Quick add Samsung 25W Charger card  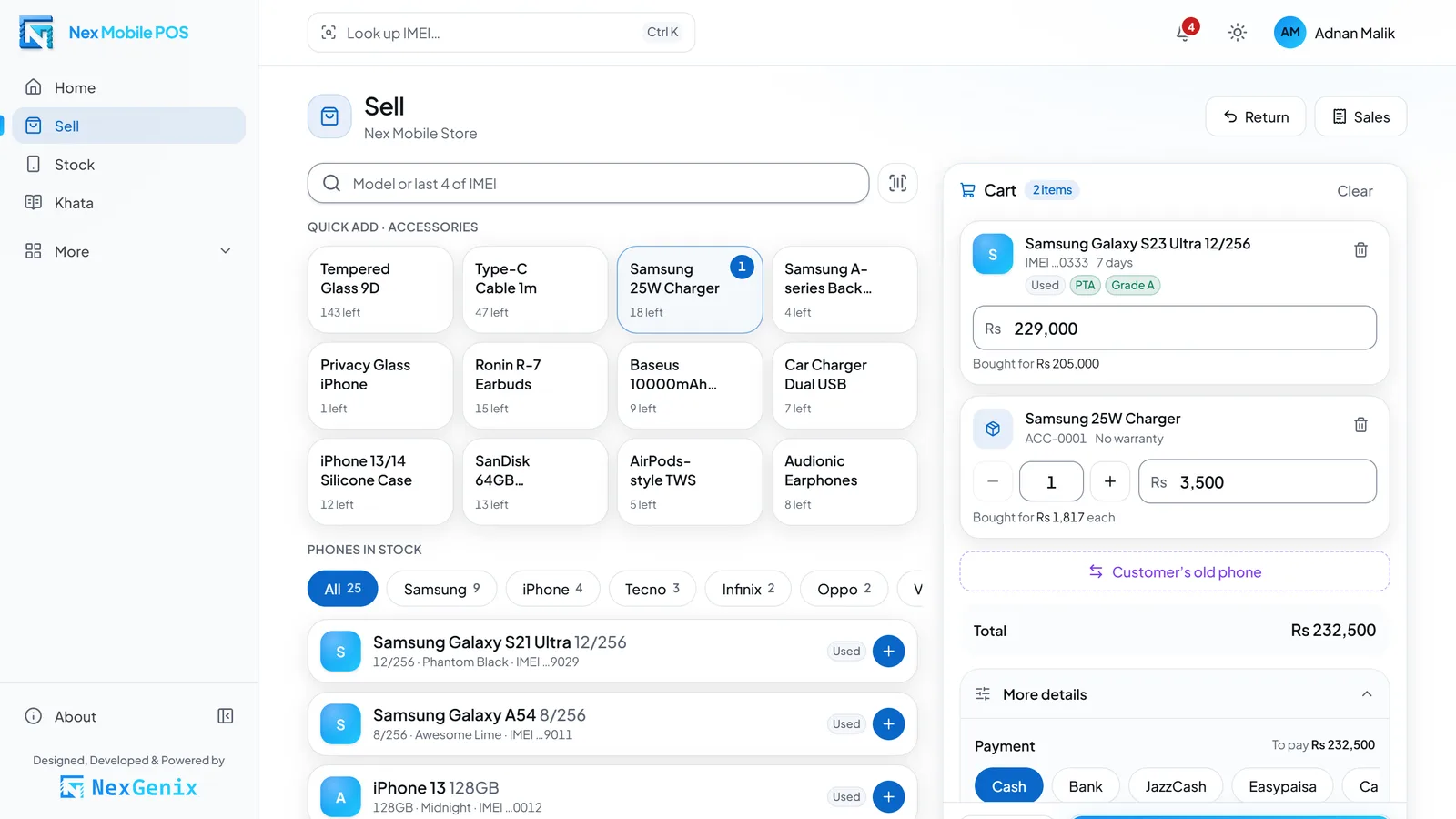tap(690, 289)
